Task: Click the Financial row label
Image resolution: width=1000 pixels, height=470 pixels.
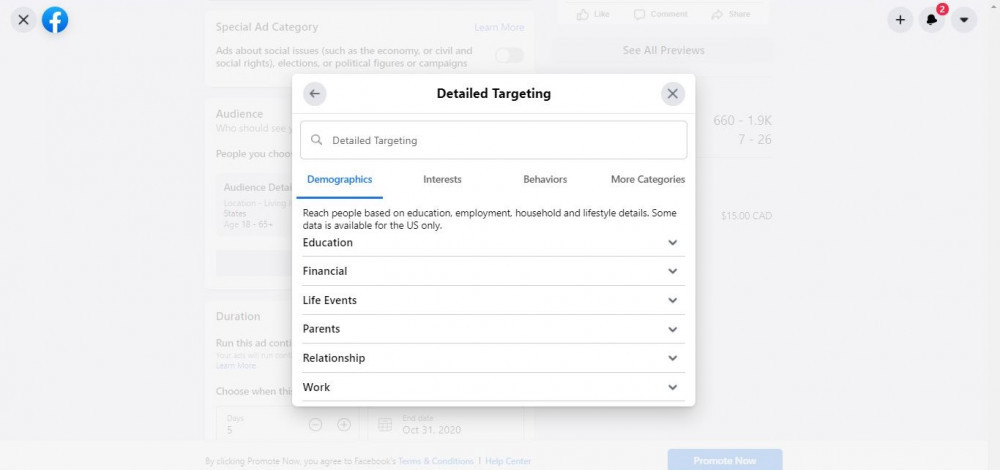Action: (325, 271)
